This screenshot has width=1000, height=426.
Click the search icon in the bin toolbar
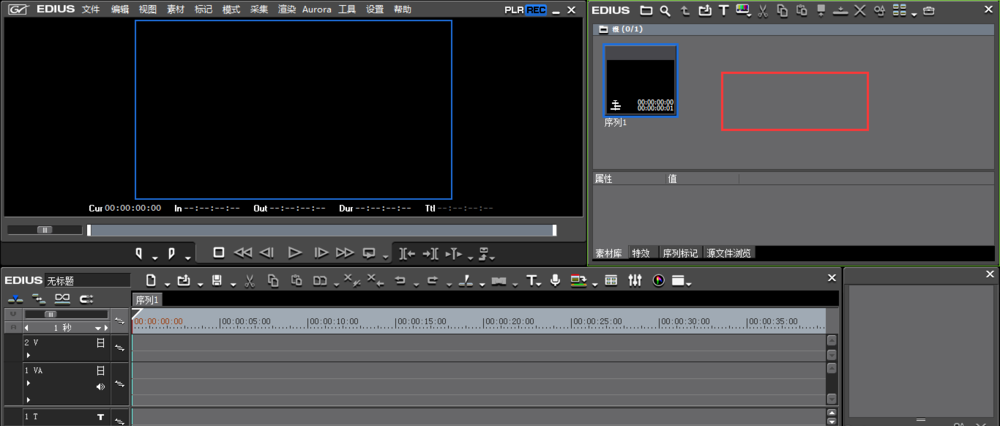[665, 10]
